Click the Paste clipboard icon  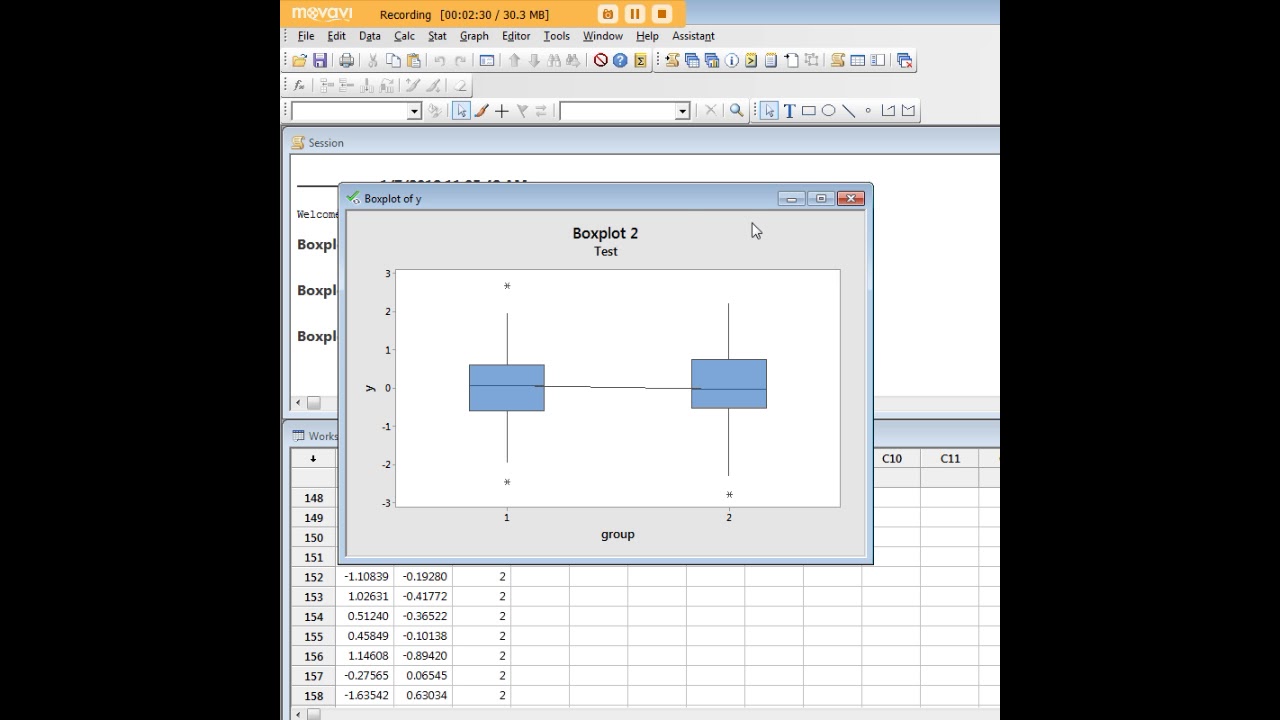pos(413,60)
